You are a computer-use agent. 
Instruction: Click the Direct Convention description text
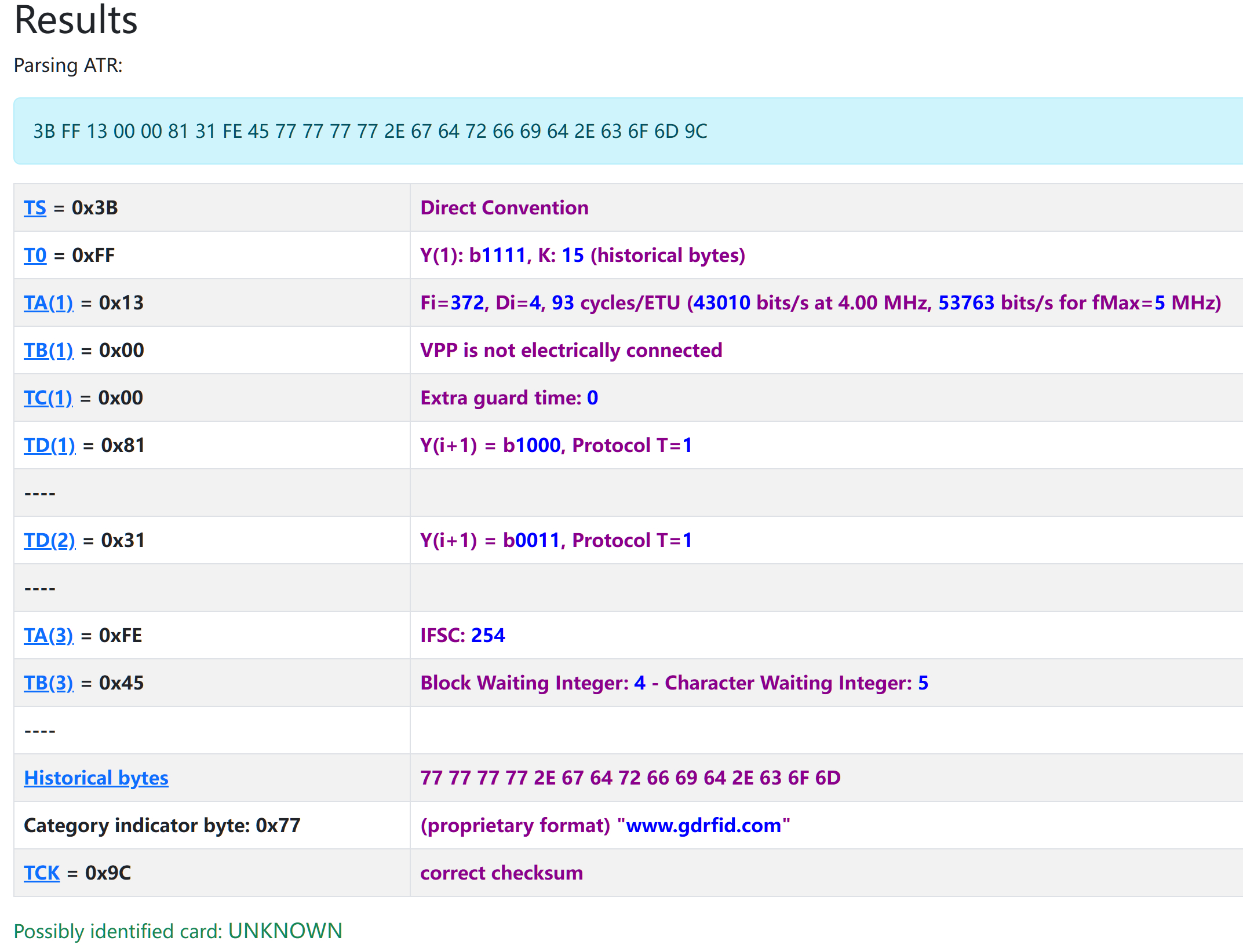[504, 208]
